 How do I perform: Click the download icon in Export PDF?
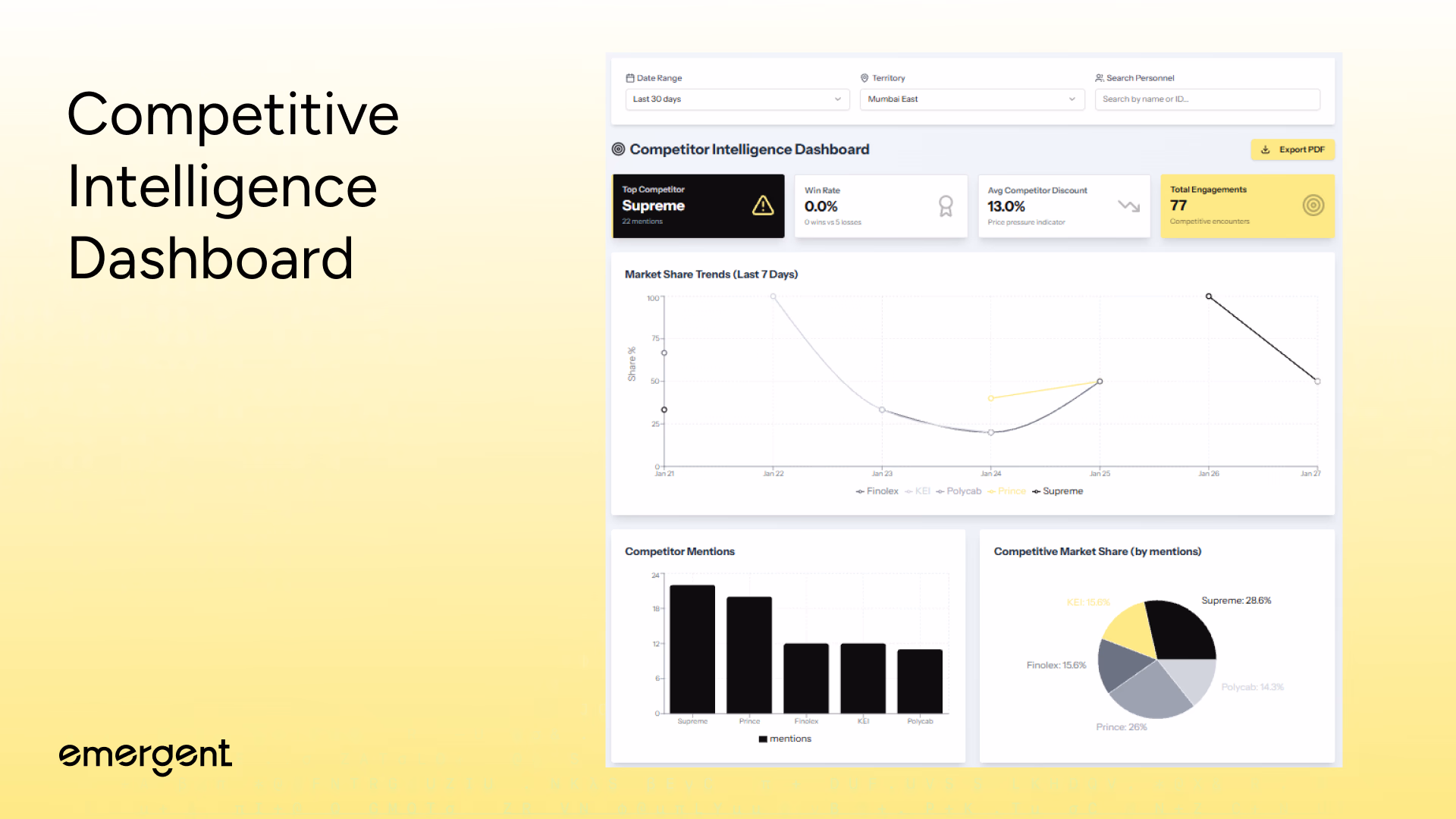1265,150
